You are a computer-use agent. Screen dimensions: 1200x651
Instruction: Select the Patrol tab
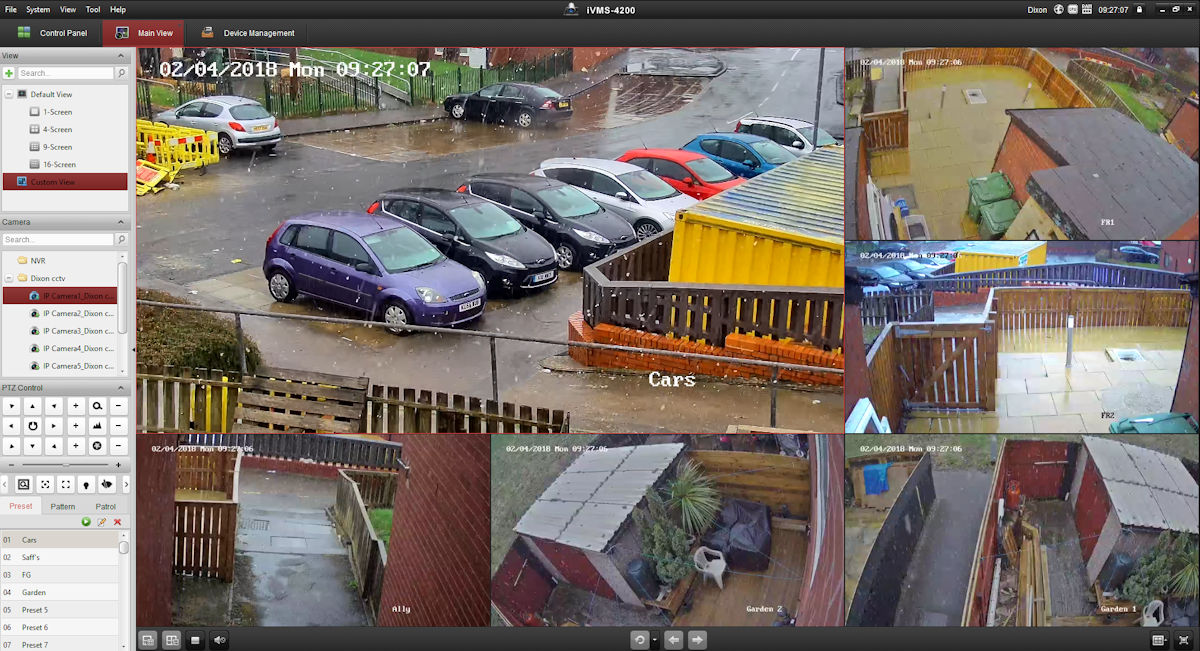pyautogui.click(x=105, y=507)
